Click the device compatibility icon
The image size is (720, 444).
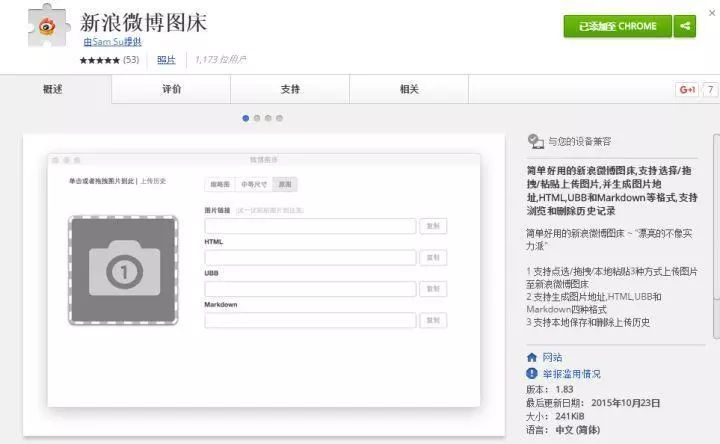[535, 142]
